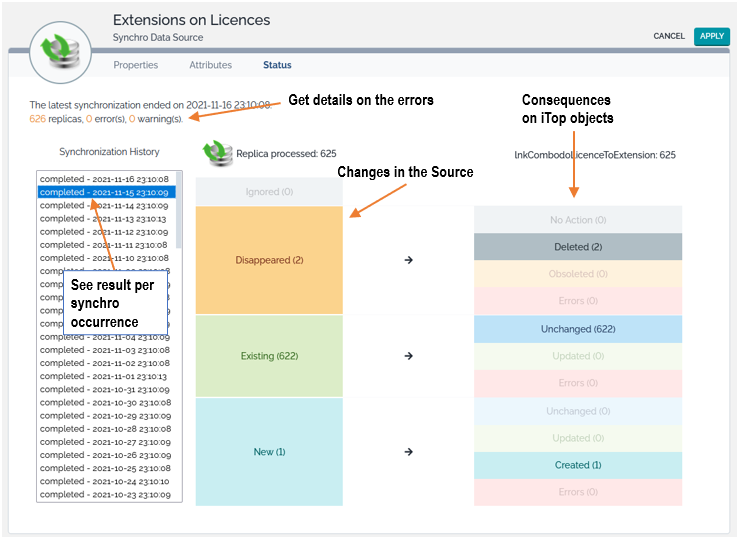The image size is (737, 537).
Task: Open the Unchanged (622) result box
Action: coord(578,329)
